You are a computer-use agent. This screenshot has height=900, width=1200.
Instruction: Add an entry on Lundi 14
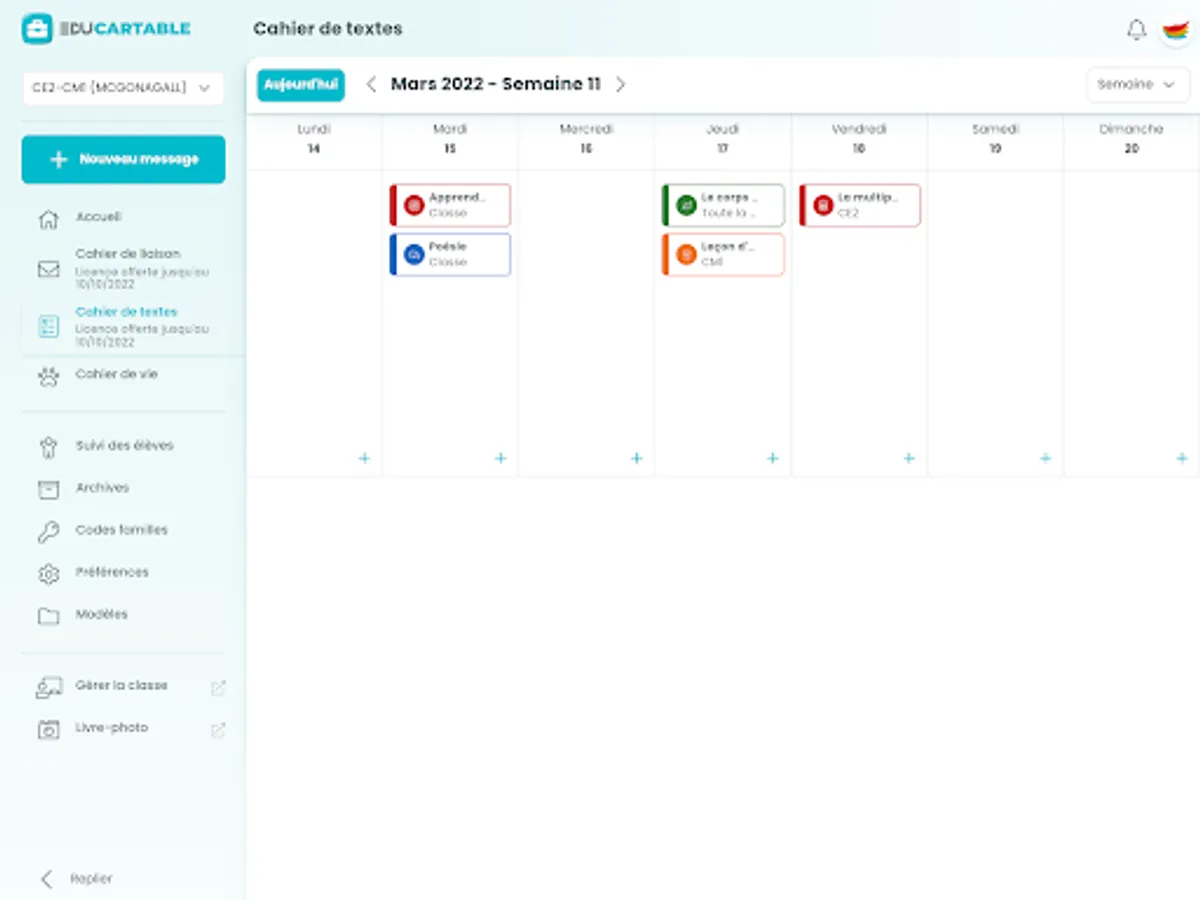(364, 458)
